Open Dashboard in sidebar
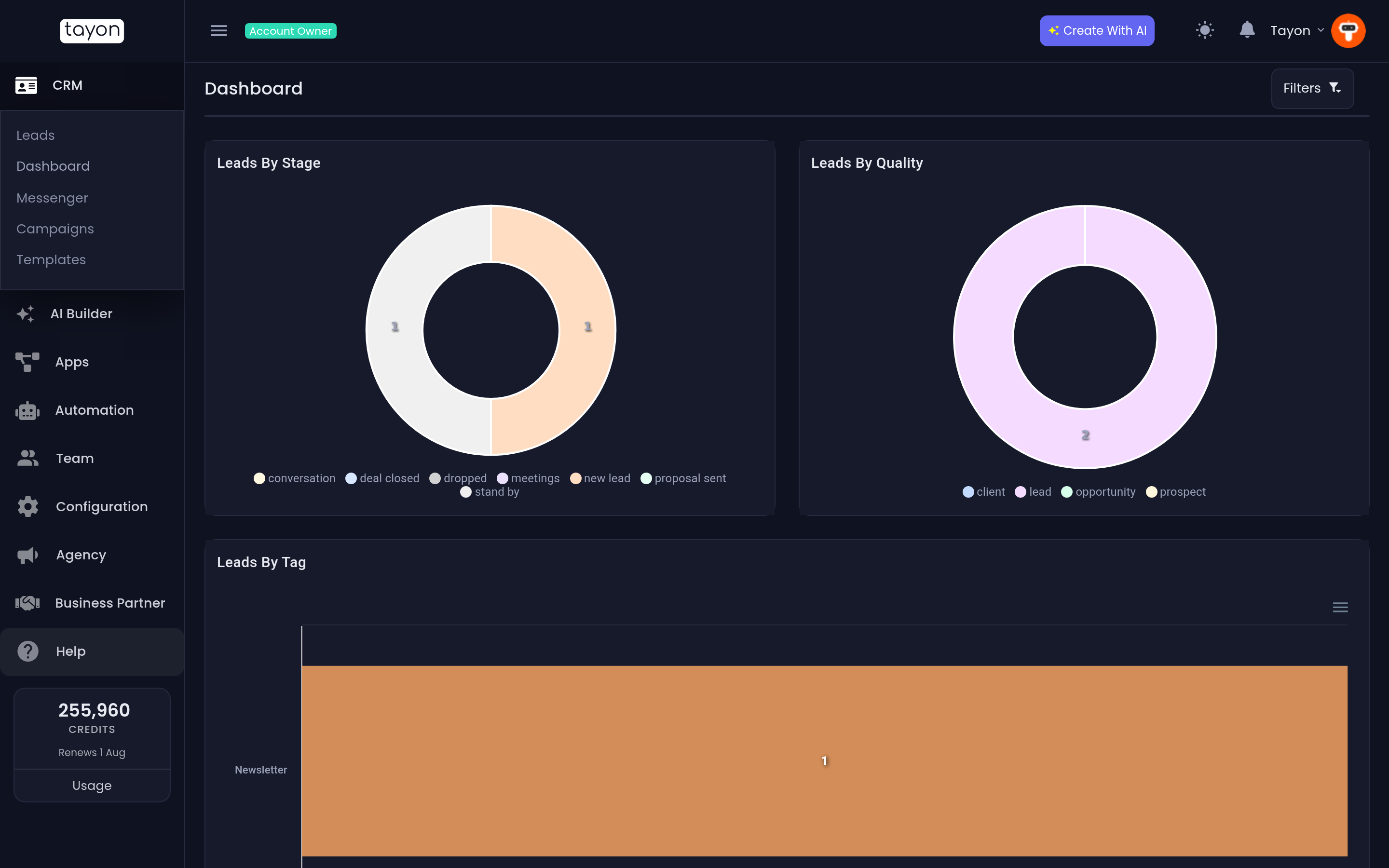 [53, 166]
